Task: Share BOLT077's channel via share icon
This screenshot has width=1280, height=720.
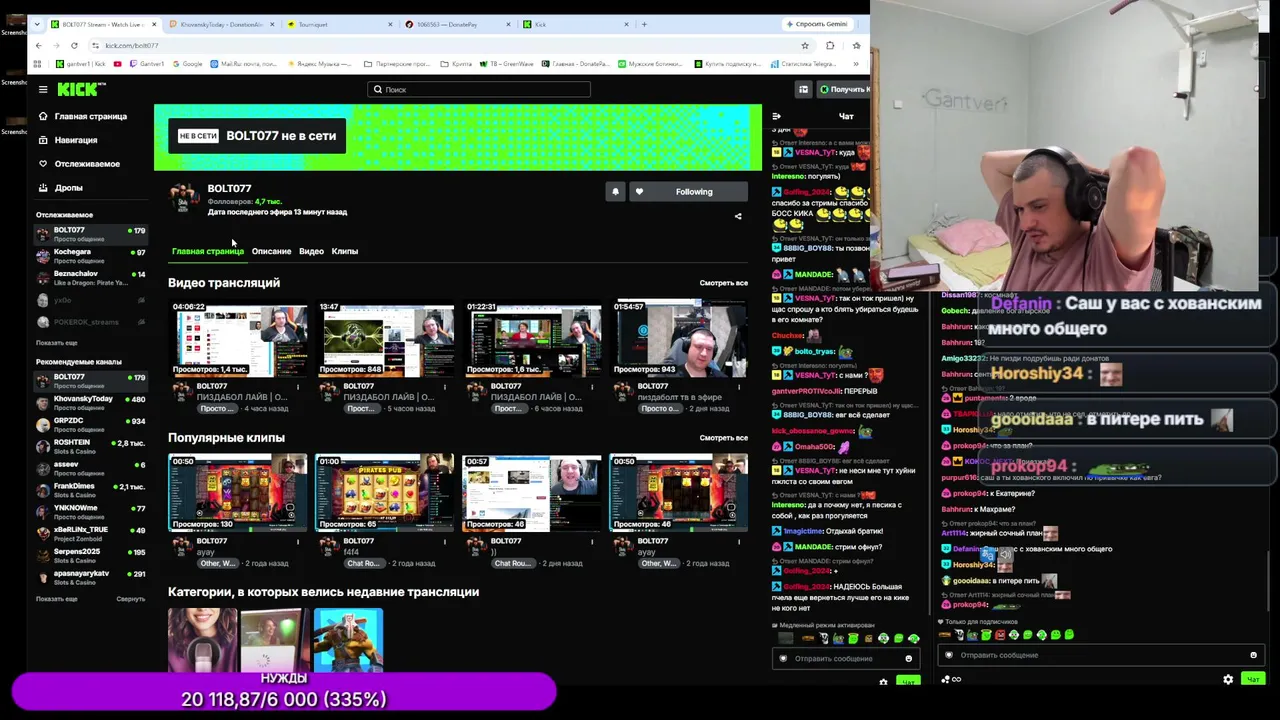Action: pyautogui.click(x=738, y=216)
